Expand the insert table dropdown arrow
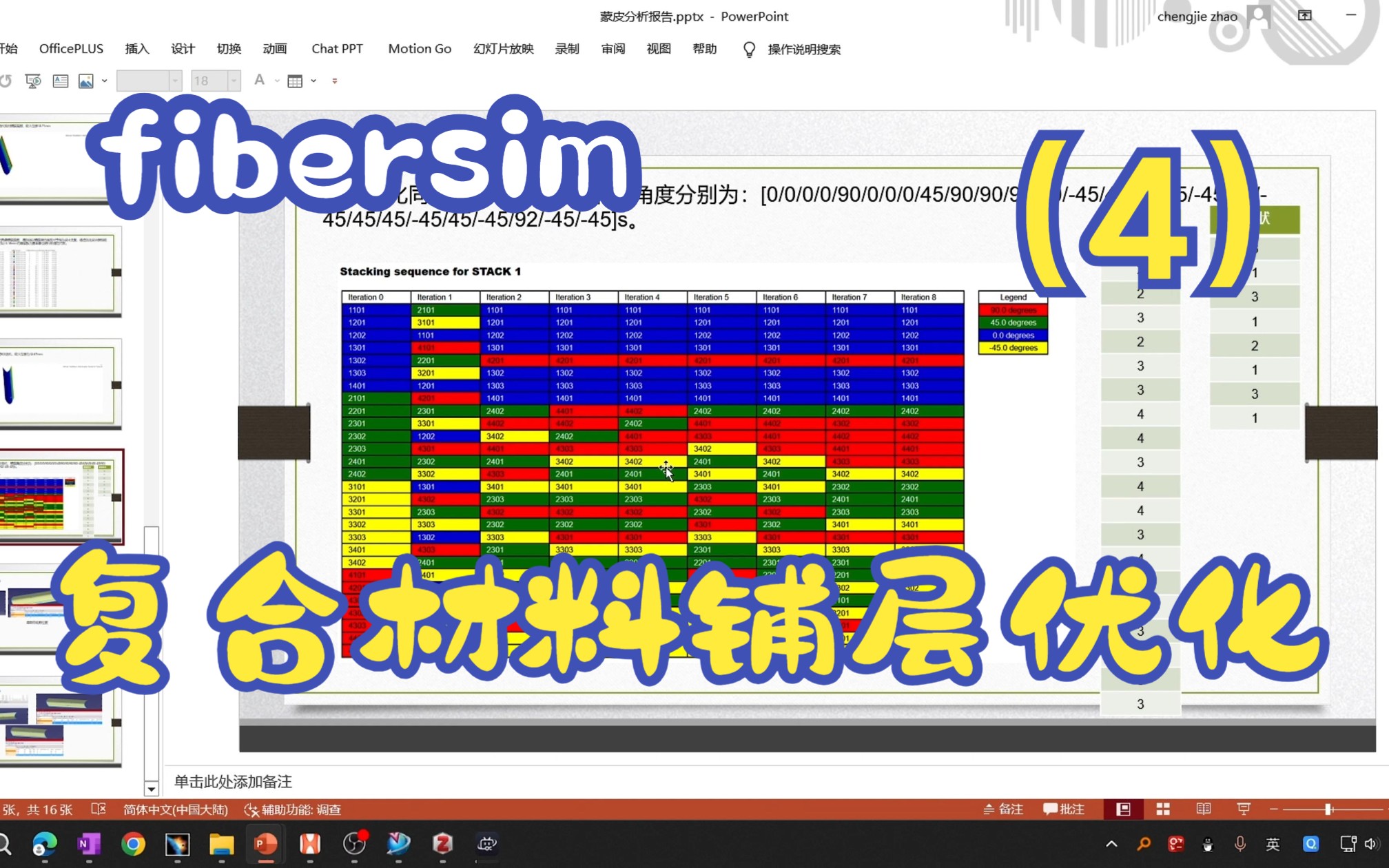1389x868 pixels. [x=313, y=81]
